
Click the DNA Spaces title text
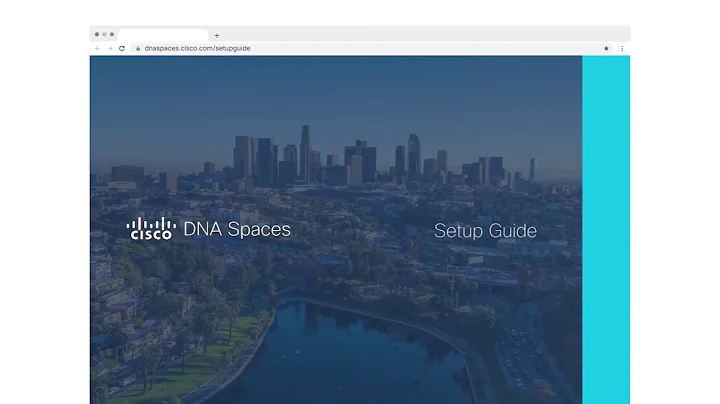click(237, 229)
